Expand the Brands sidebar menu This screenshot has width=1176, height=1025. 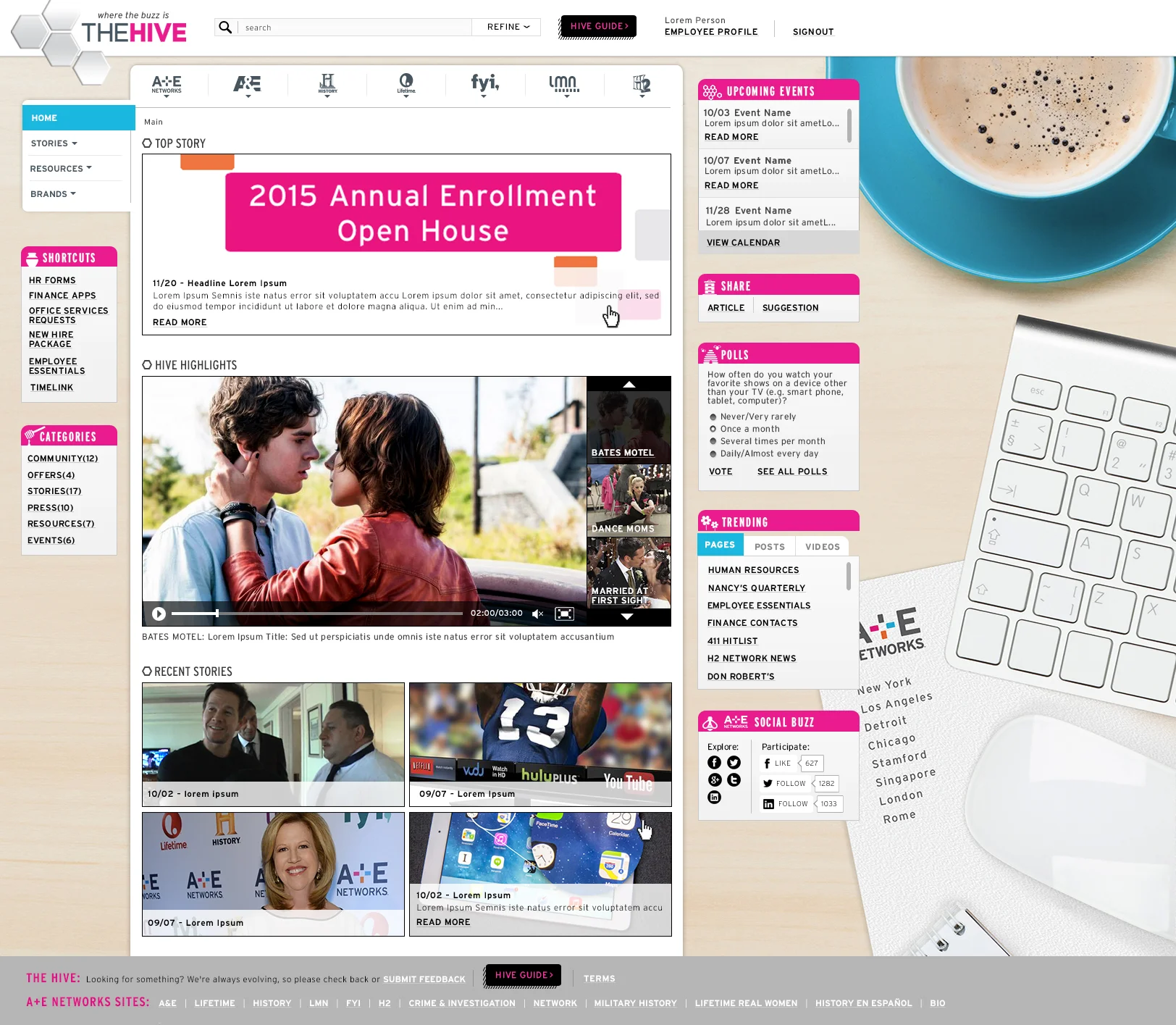[53, 194]
